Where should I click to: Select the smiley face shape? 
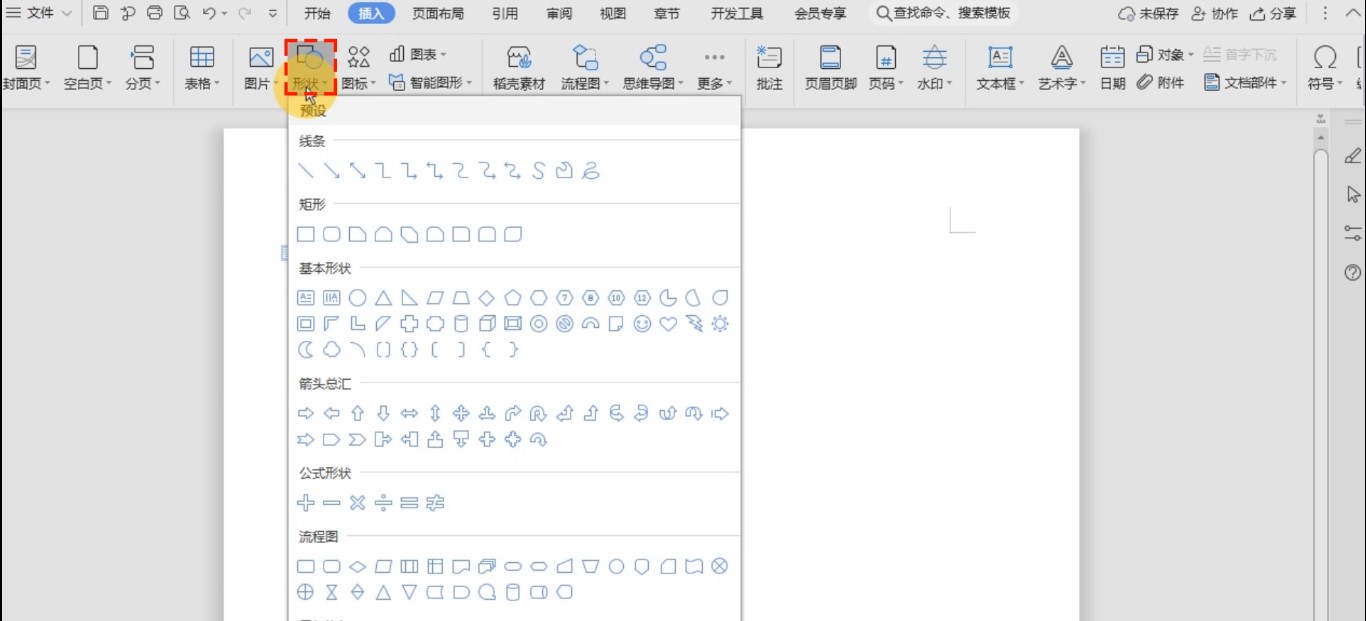pyautogui.click(x=642, y=324)
